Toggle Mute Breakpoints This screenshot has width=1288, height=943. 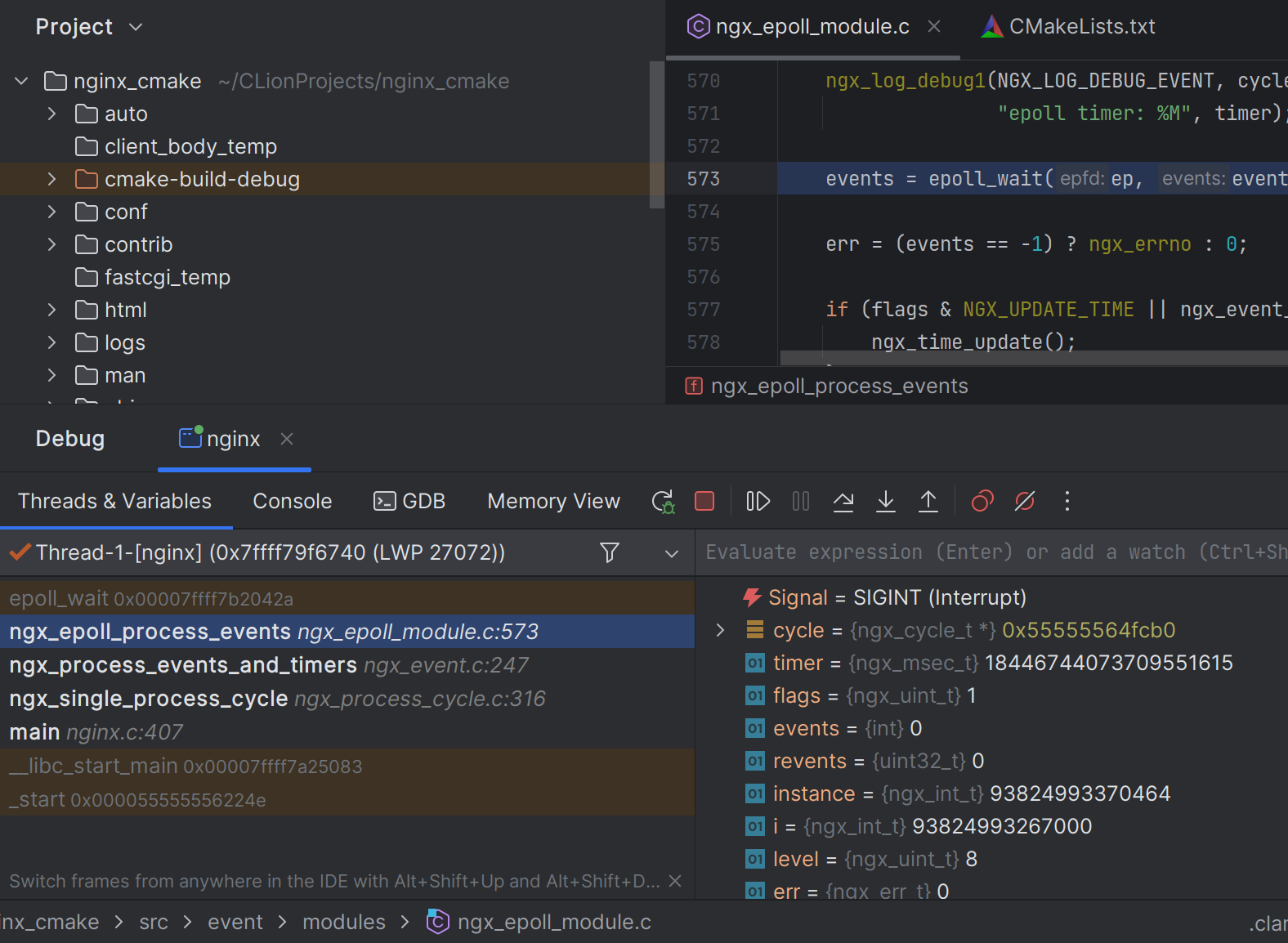point(1025,501)
